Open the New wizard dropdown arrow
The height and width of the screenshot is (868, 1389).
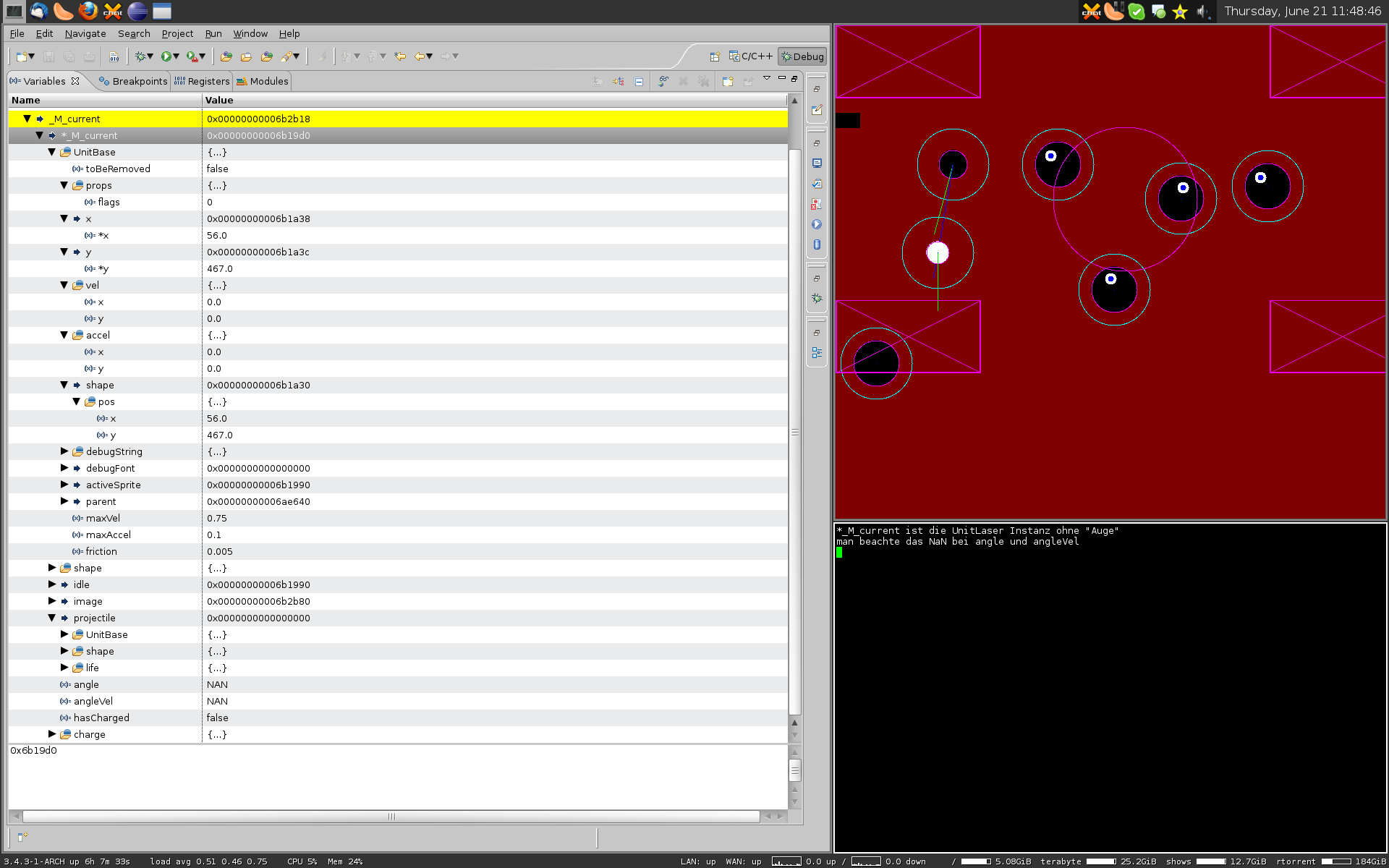[32, 56]
